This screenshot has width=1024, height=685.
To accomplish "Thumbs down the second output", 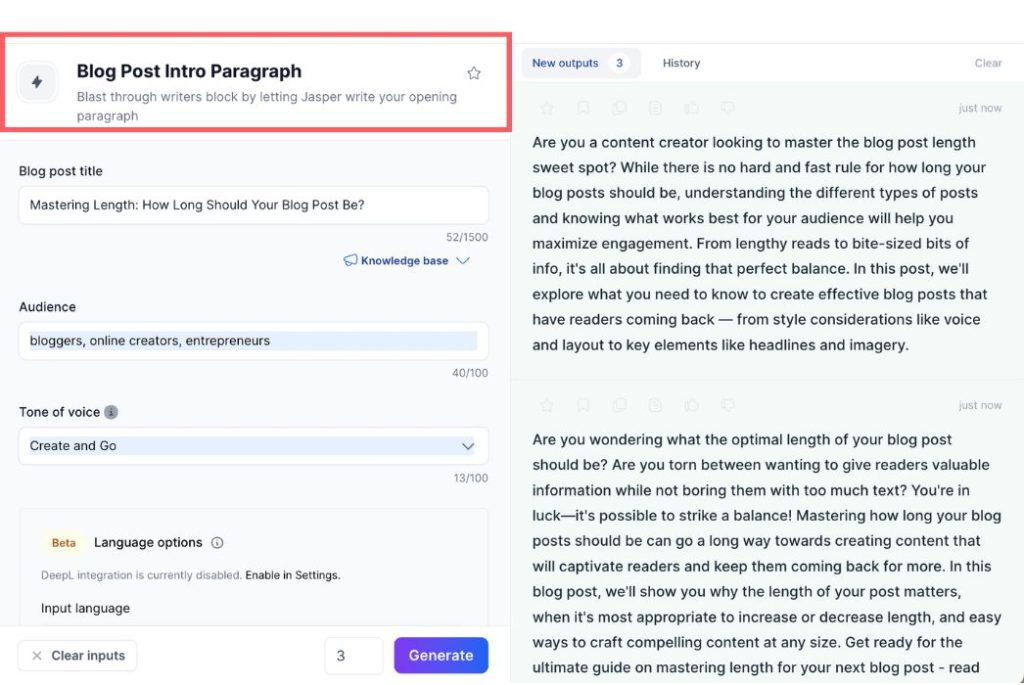I will [x=728, y=405].
